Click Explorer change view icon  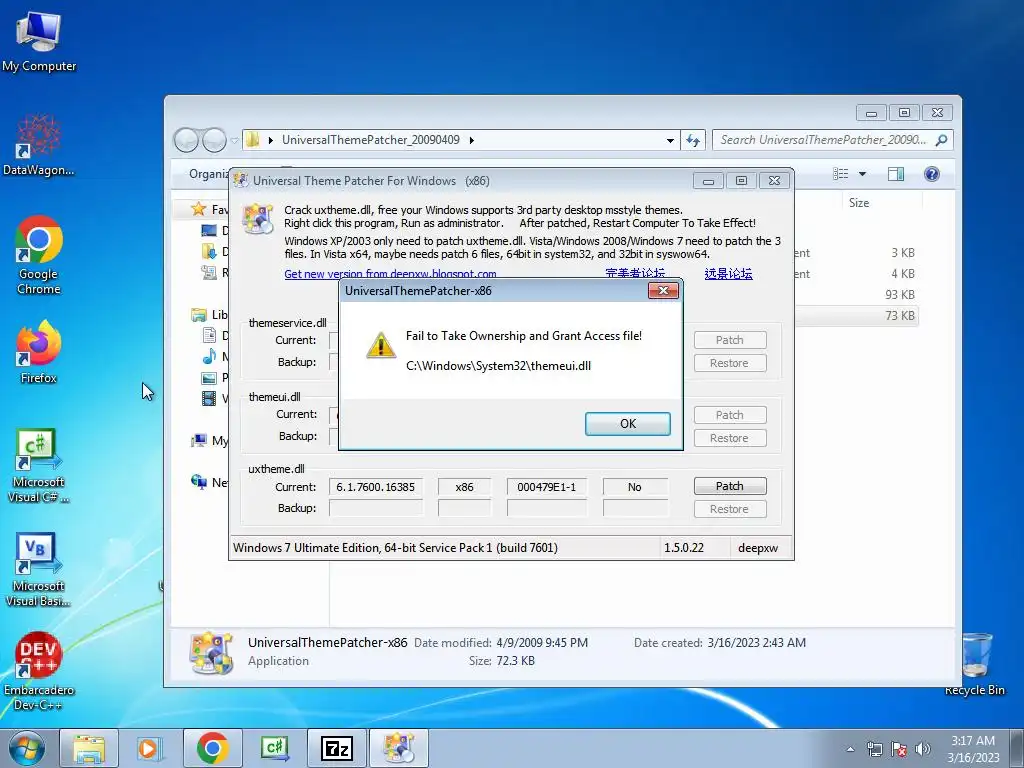[x=840, y=174]
